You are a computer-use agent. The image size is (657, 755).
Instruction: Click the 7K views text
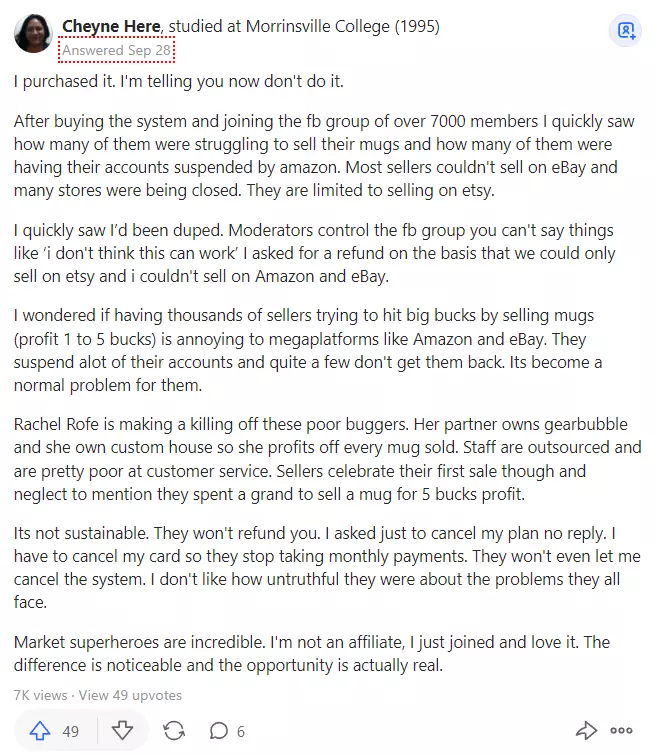click(40, 695)
